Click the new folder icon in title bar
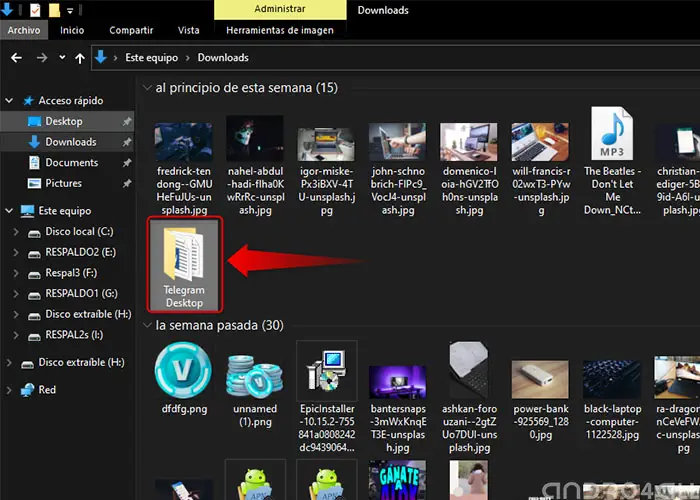The image size is (700, 500). [x=54, y=10]
